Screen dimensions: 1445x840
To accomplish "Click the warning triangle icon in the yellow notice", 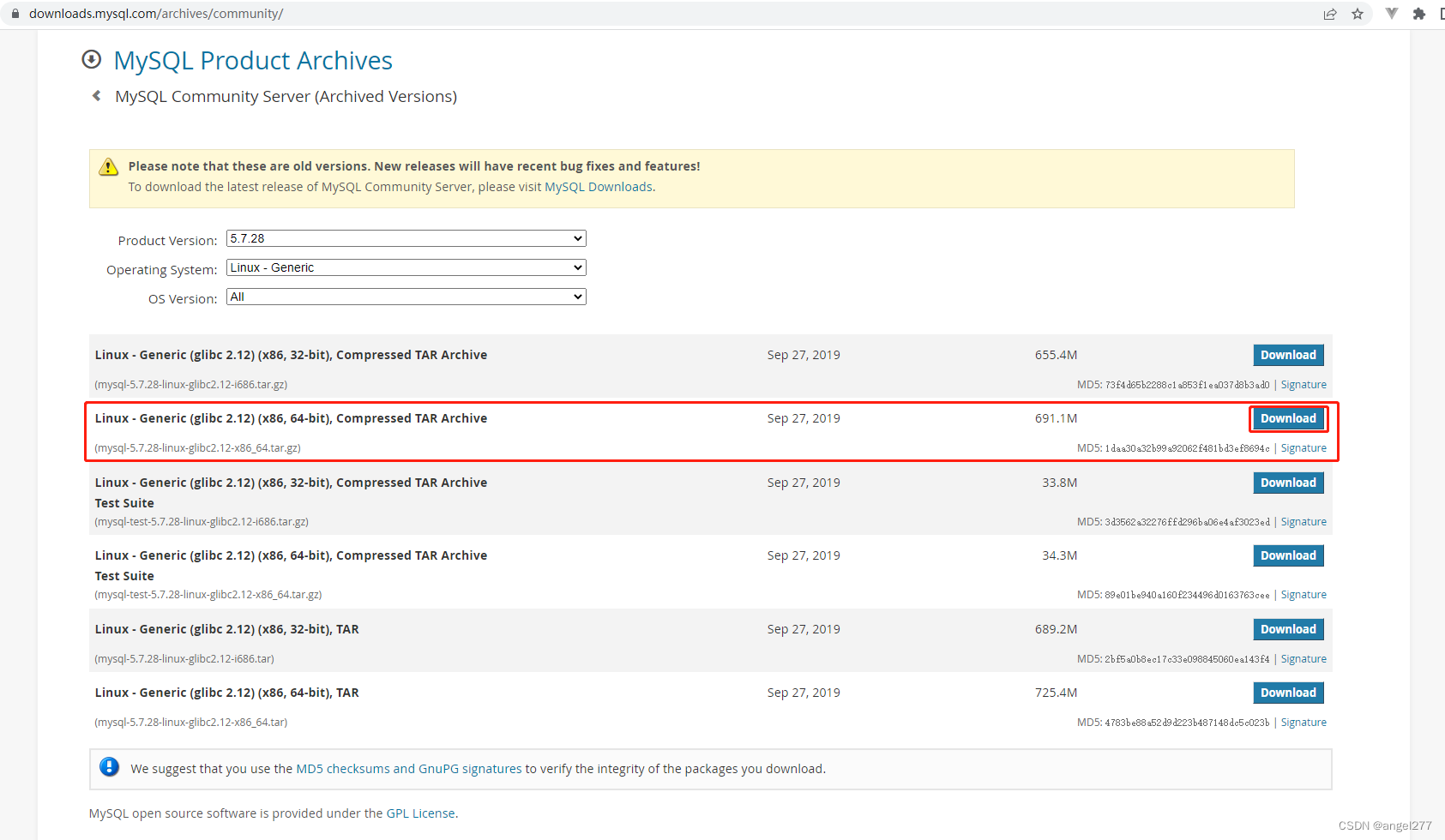I will point(109,166).
